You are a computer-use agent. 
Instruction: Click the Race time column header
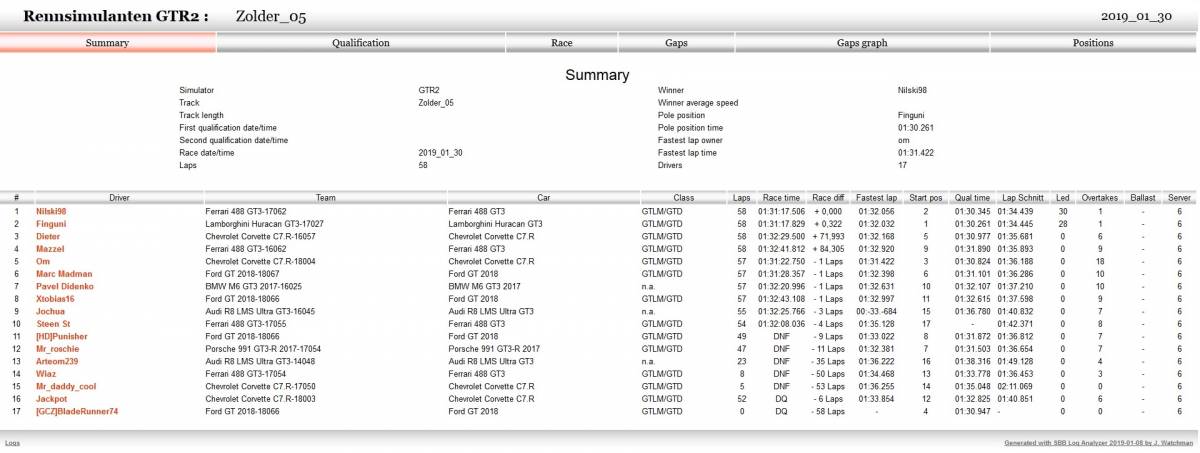[780, 198]
